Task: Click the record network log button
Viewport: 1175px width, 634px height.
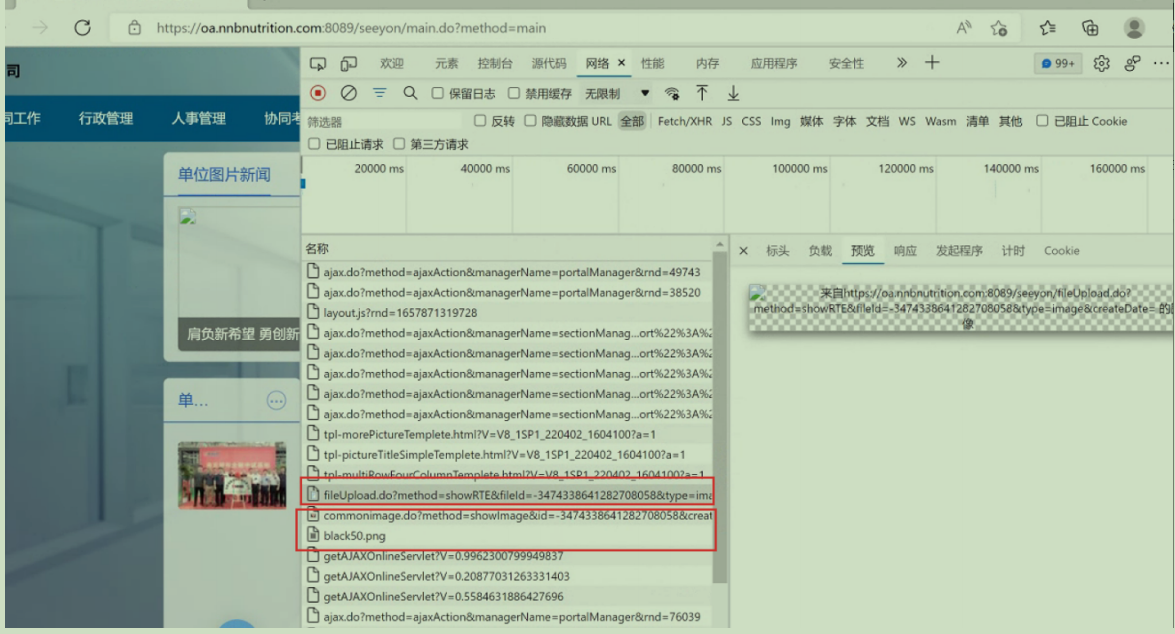Action: pyautogui.click(x=318, y=93)
